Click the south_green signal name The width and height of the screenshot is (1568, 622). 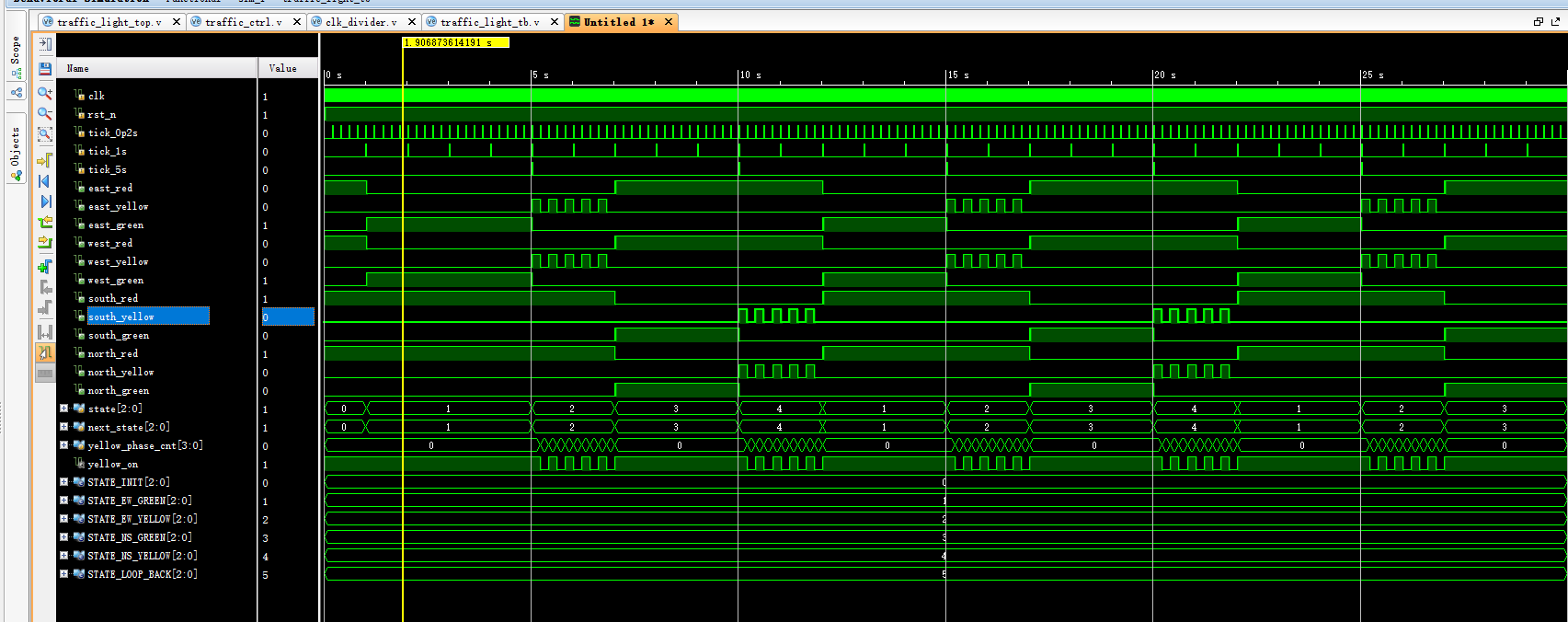[x=118, y=335]
